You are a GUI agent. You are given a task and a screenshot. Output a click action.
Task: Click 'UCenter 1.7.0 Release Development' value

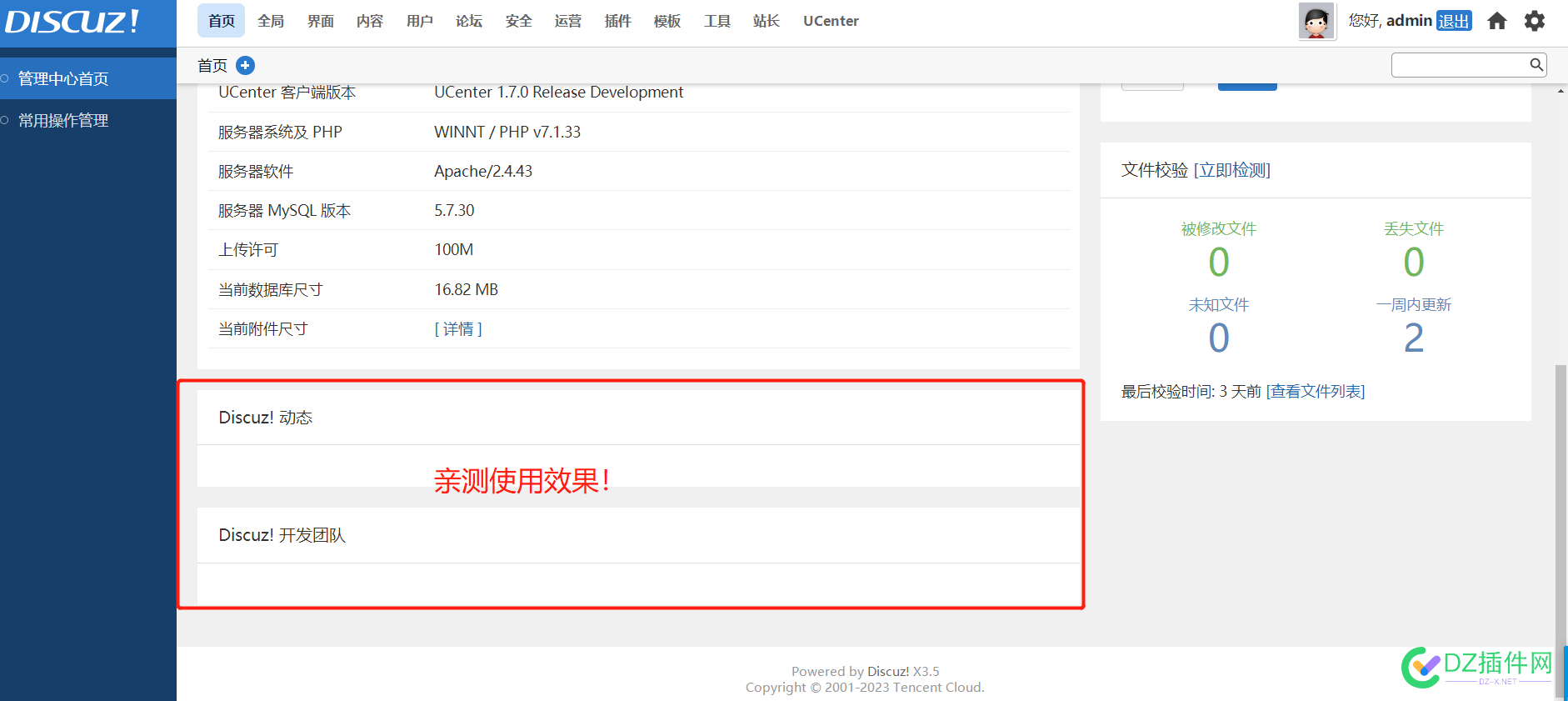tap(558, 92)
